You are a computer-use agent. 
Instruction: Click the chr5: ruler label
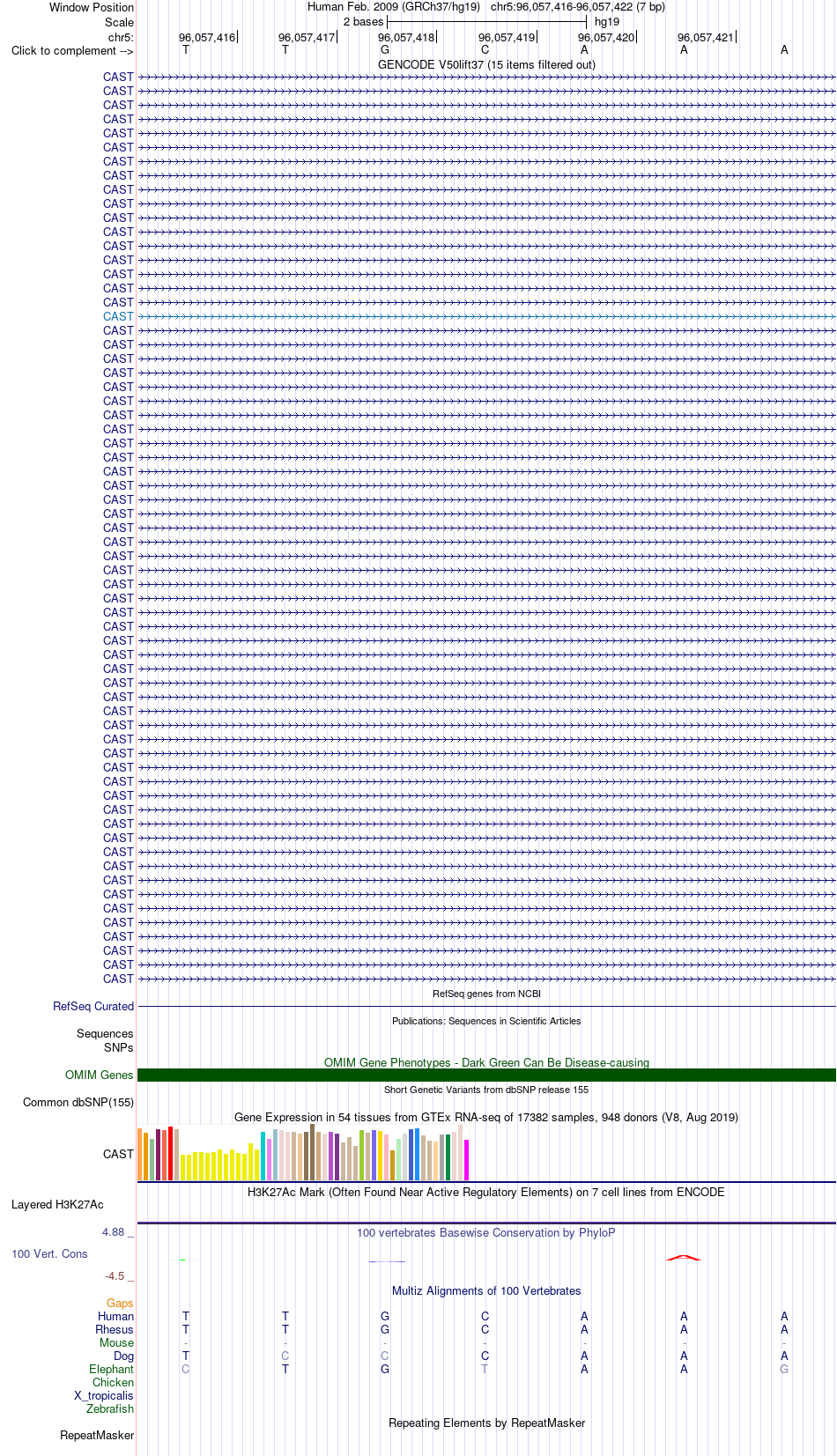121,37
